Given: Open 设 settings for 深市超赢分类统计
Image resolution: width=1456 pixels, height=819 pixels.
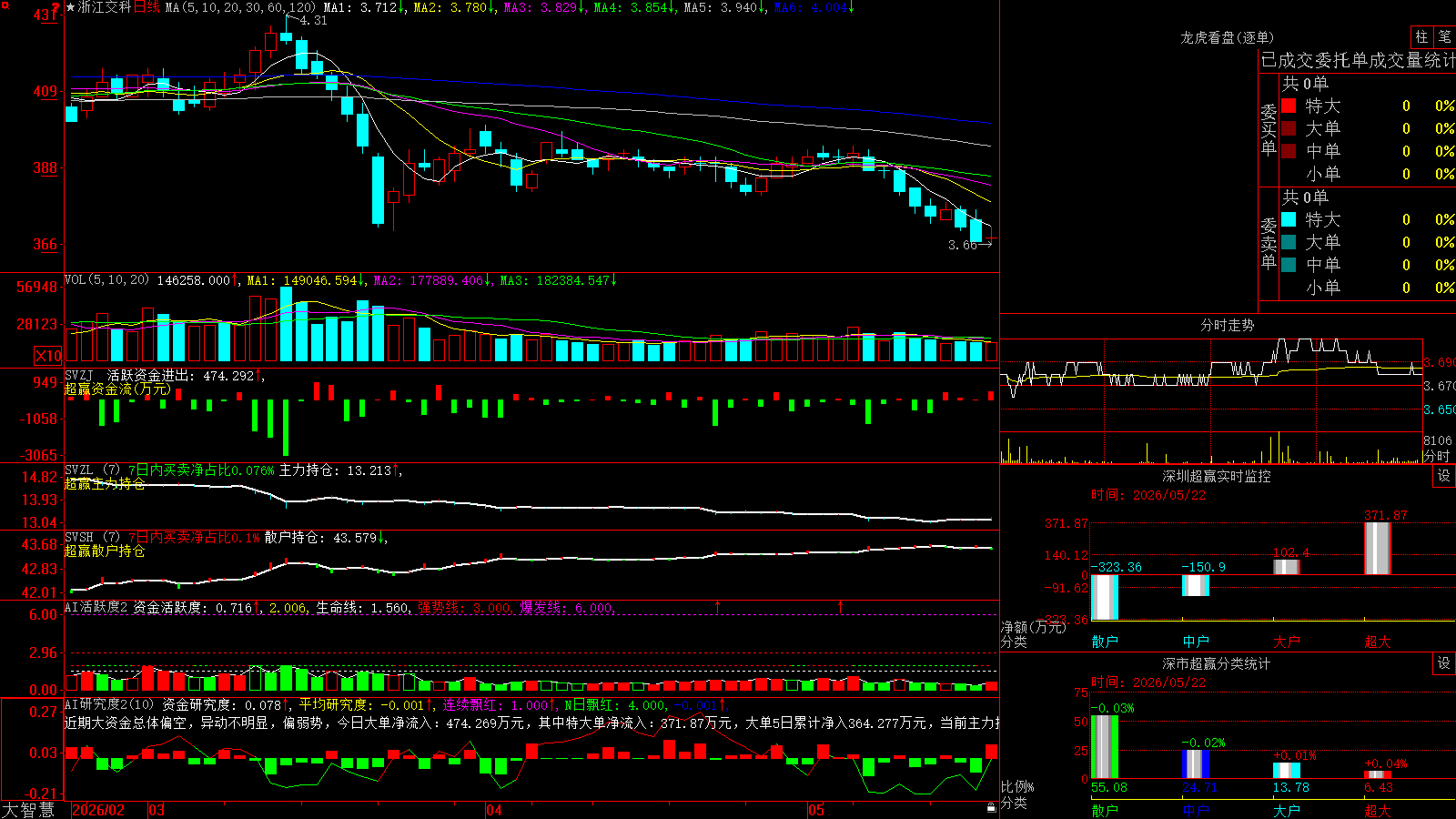Looking at the screenshot, I should tap(1444, 663).
